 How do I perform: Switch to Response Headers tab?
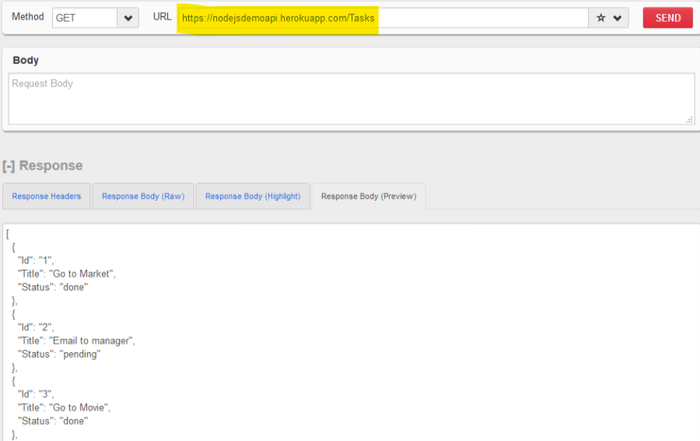click(46, 196)
